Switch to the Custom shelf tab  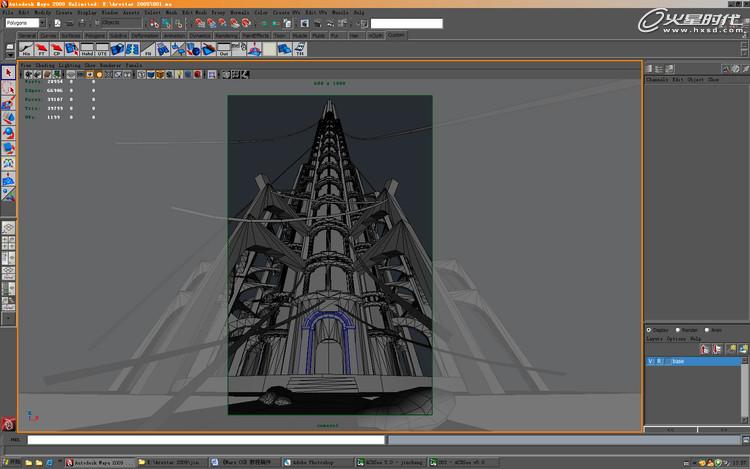[397, 35]
